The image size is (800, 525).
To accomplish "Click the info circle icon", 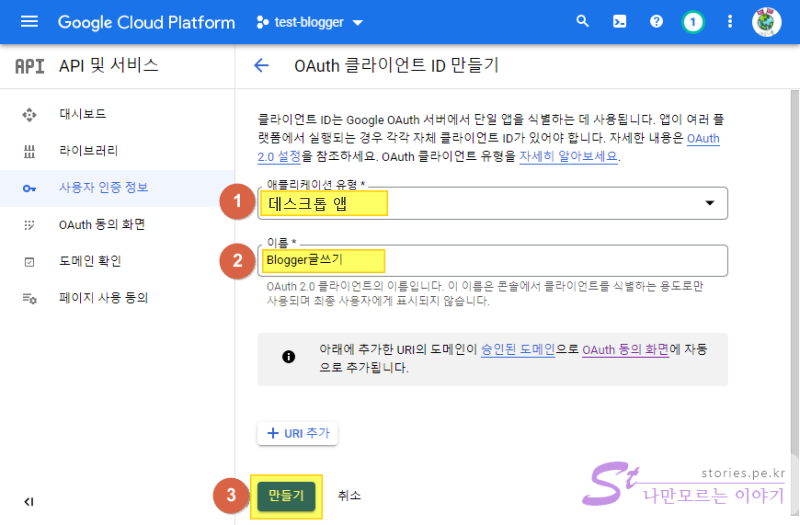I will point(289,357).
